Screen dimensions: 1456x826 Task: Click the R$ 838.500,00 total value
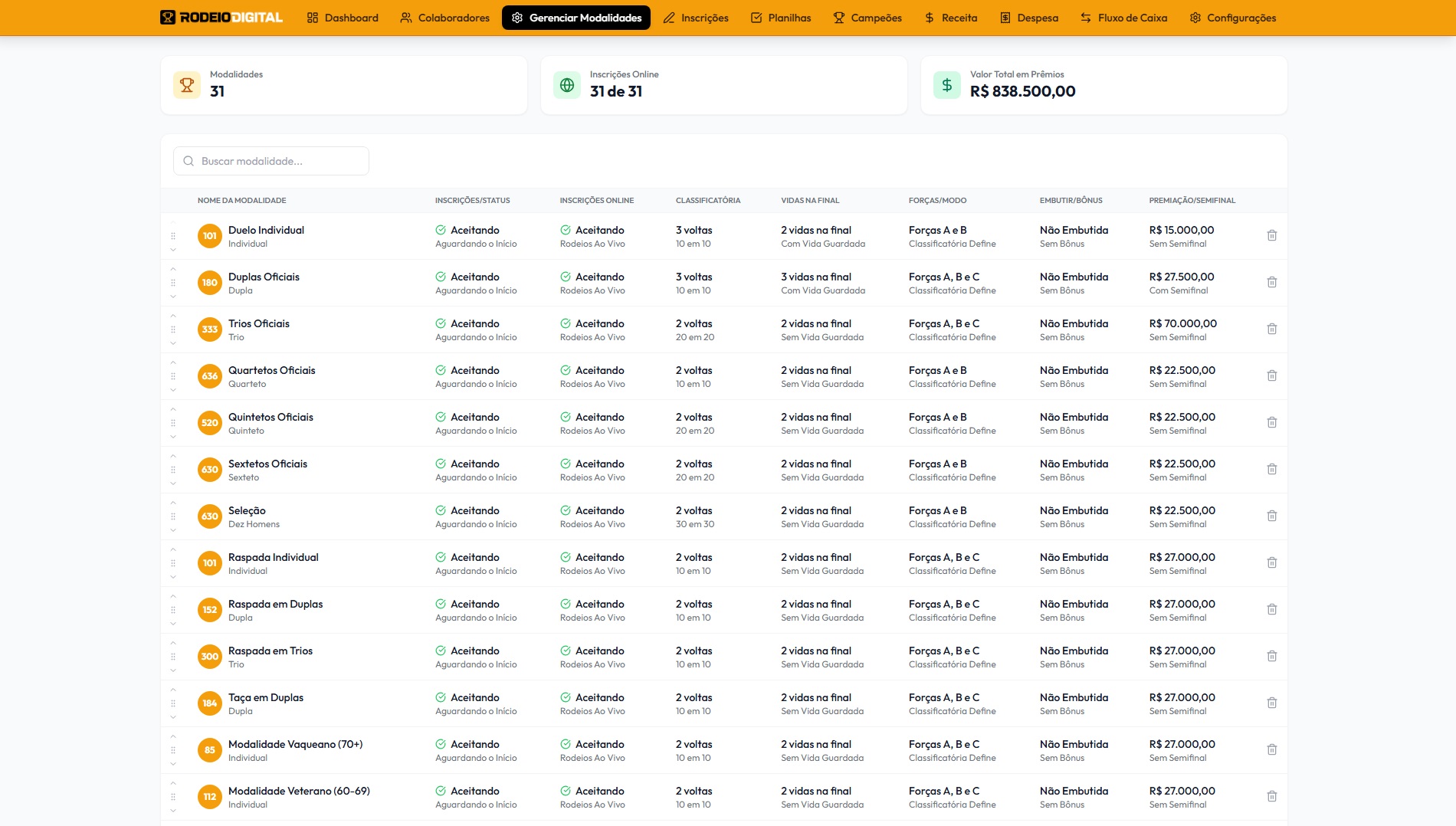(x=1023, y=91)
